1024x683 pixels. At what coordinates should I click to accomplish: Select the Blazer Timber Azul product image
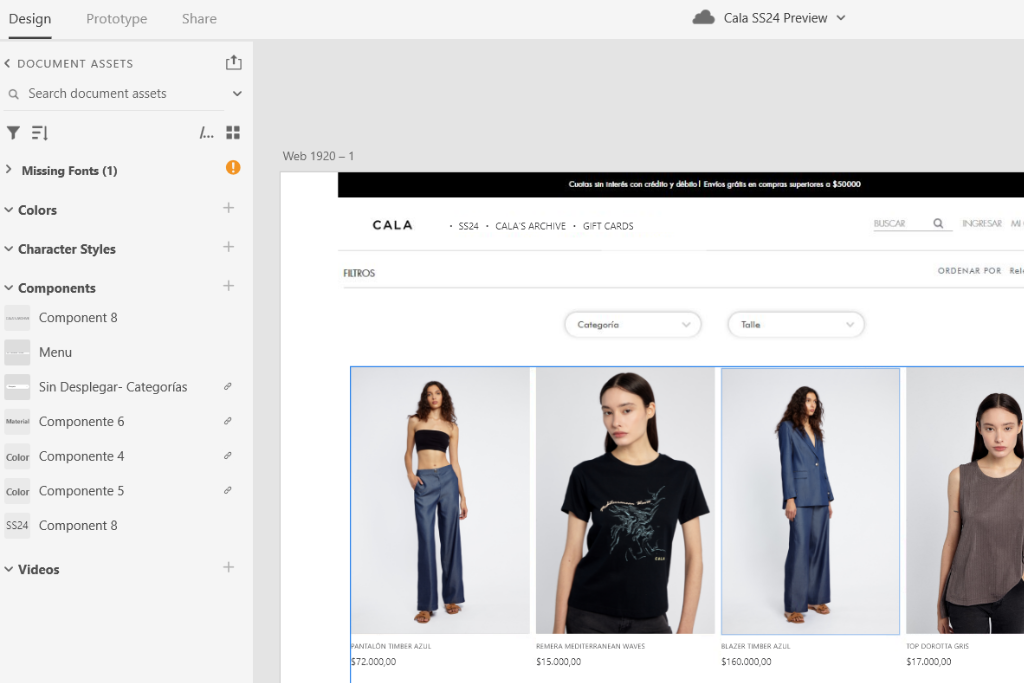coord(810,500)
